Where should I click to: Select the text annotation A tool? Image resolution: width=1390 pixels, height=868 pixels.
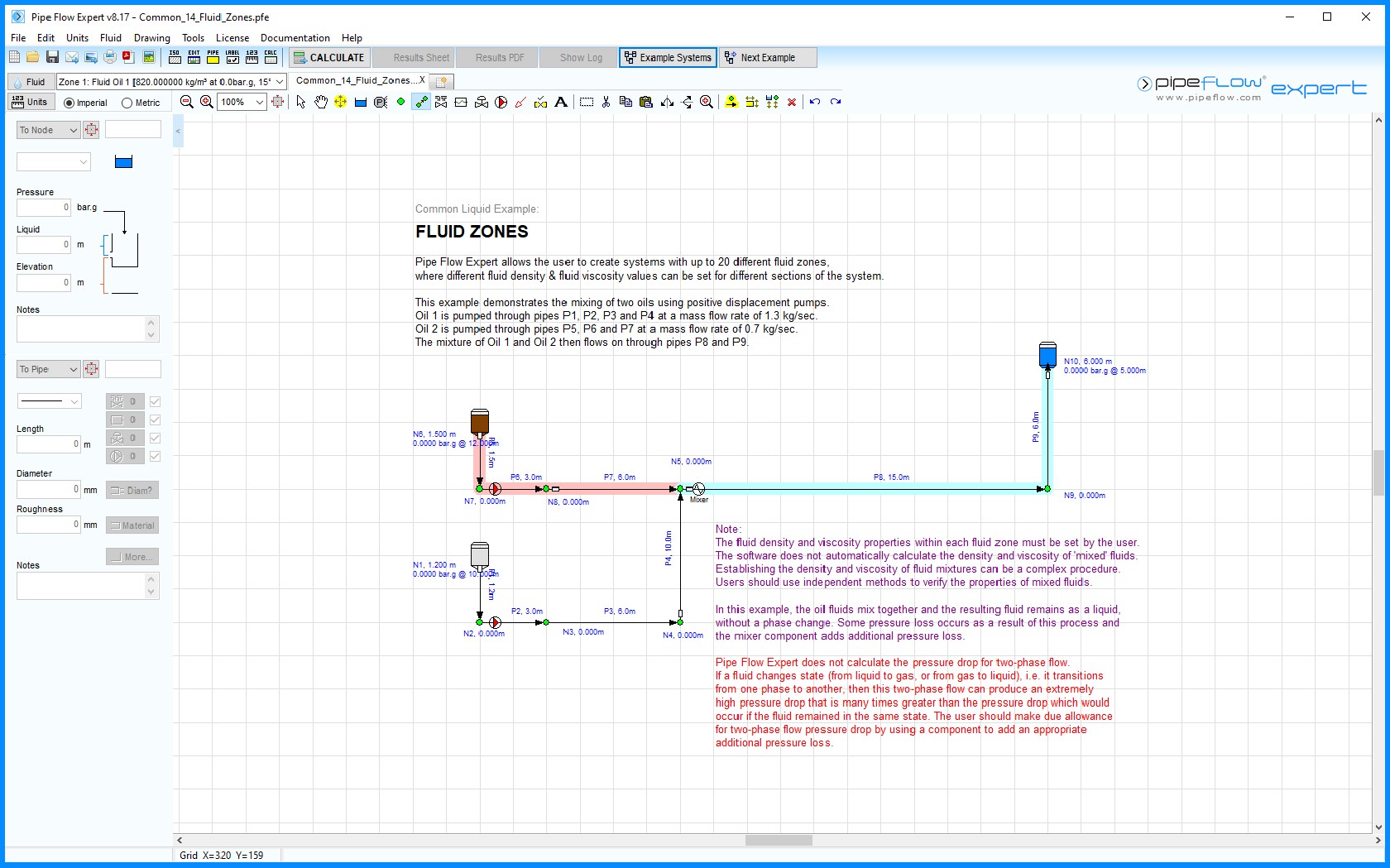tap(561, 102)
